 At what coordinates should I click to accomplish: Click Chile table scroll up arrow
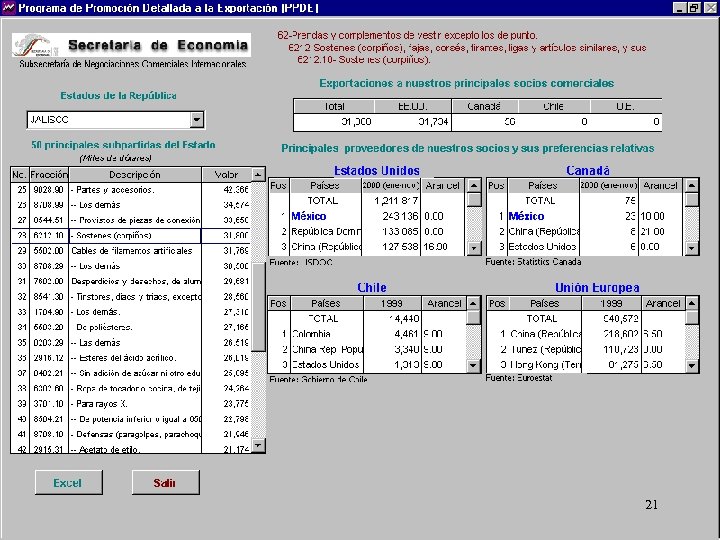[473, 303]
